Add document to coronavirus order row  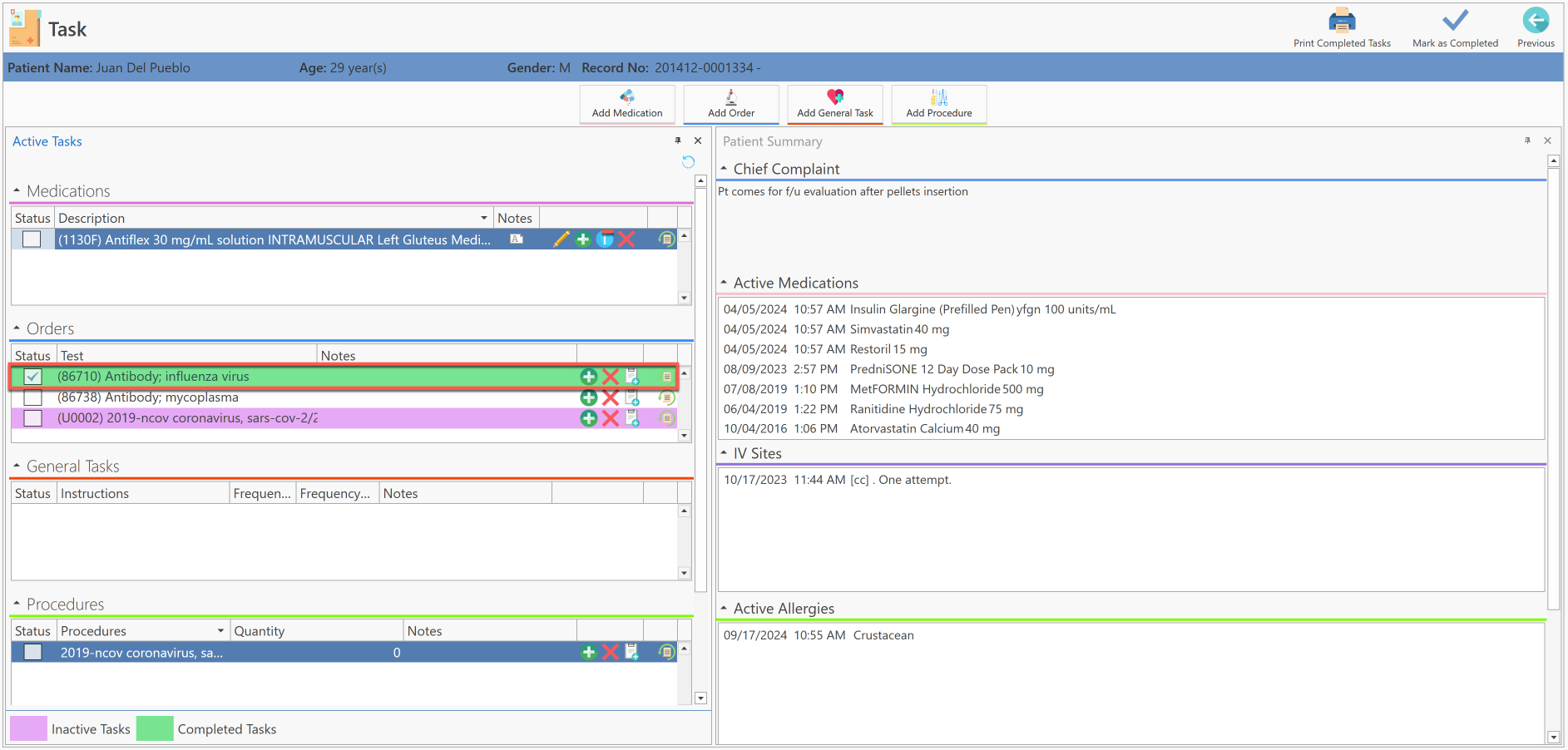point(632,418)
